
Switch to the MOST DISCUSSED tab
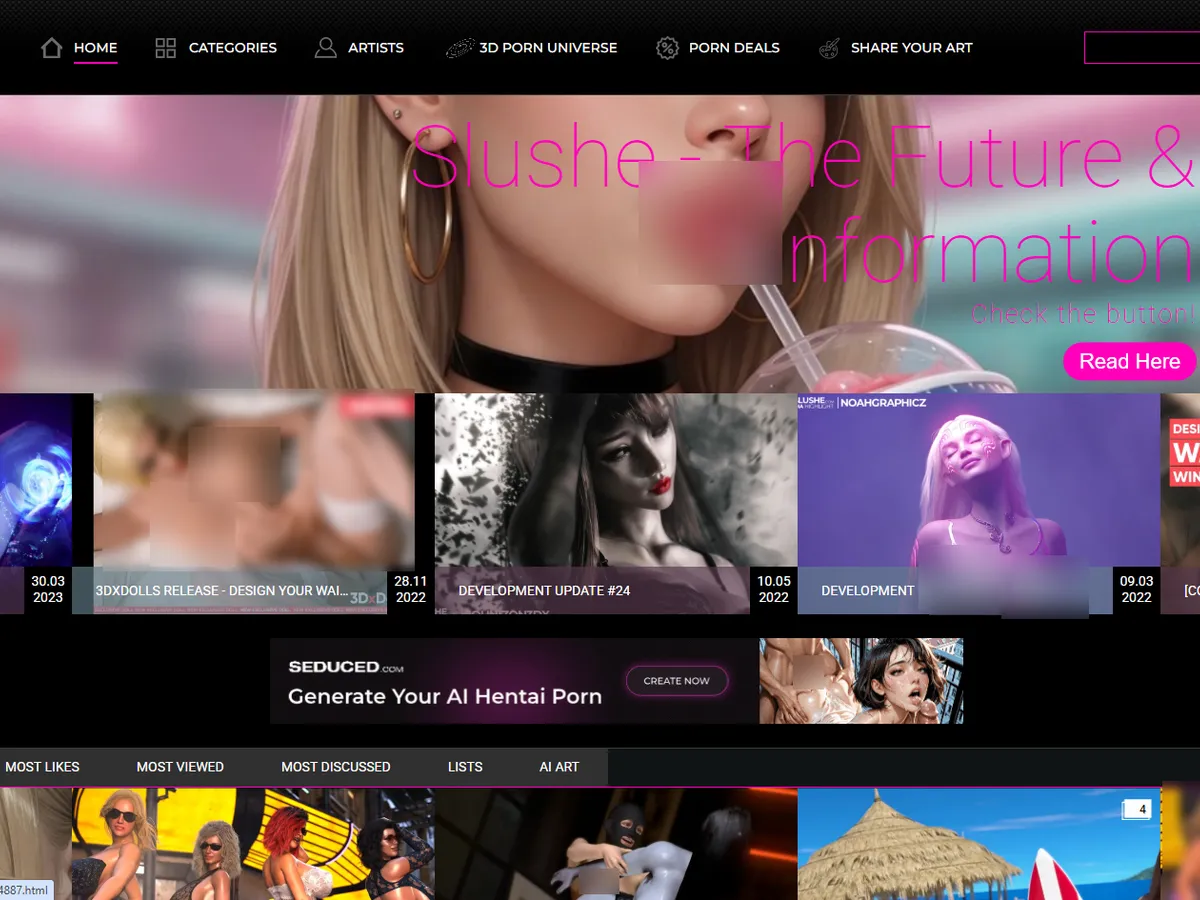[x=336, y=767]
